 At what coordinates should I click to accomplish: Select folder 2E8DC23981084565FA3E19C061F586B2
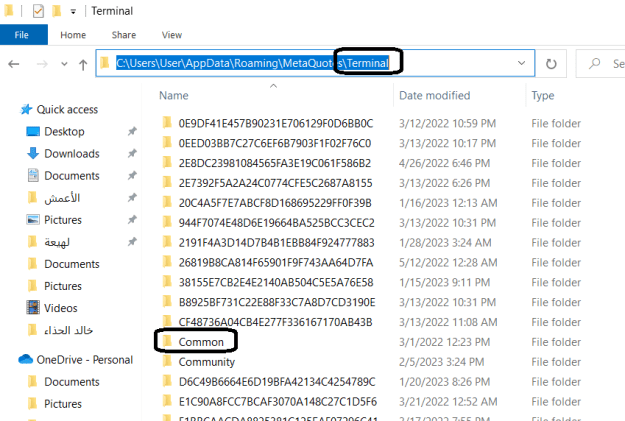pos(275,163)
